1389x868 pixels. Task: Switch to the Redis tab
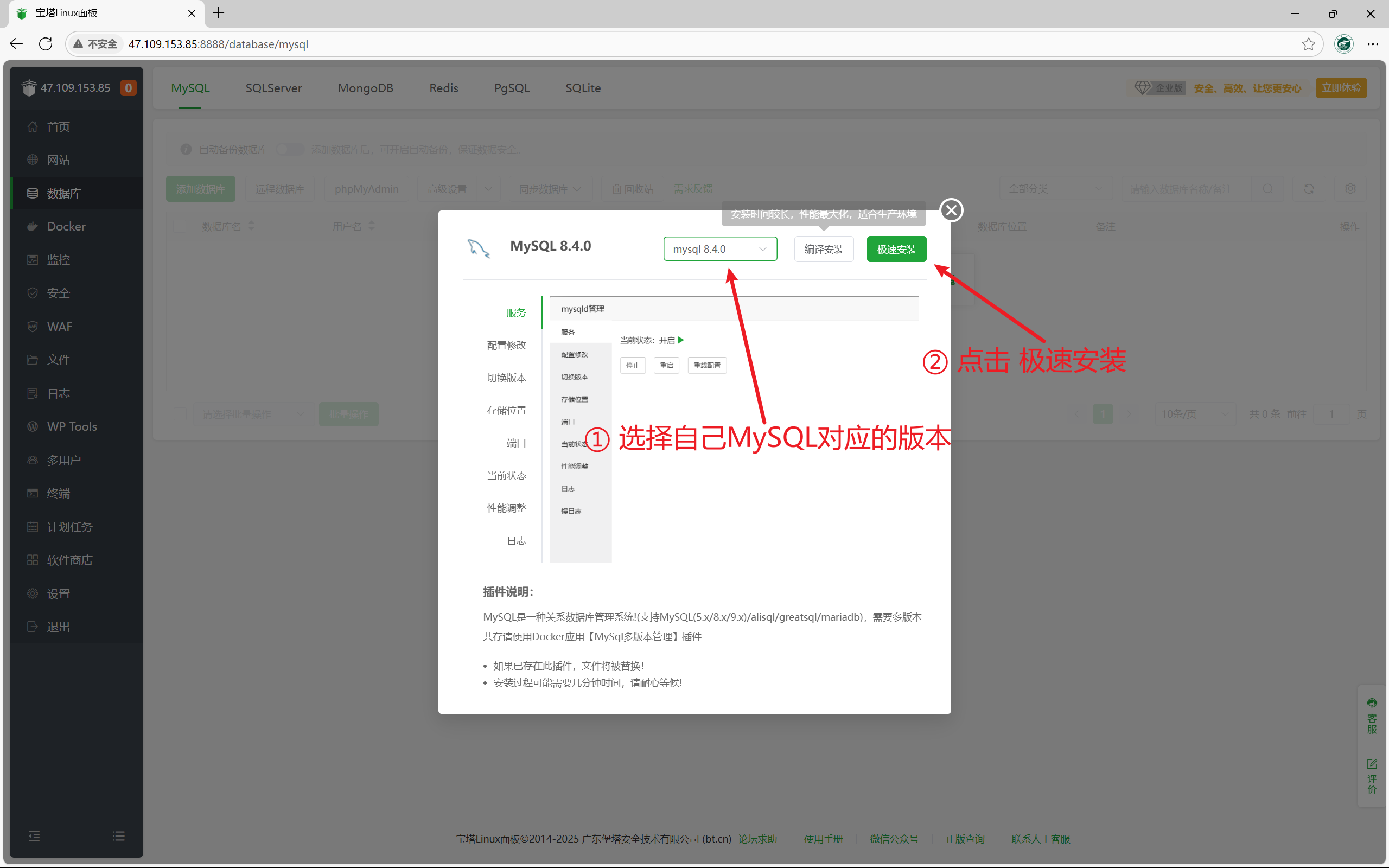[443, 88]
